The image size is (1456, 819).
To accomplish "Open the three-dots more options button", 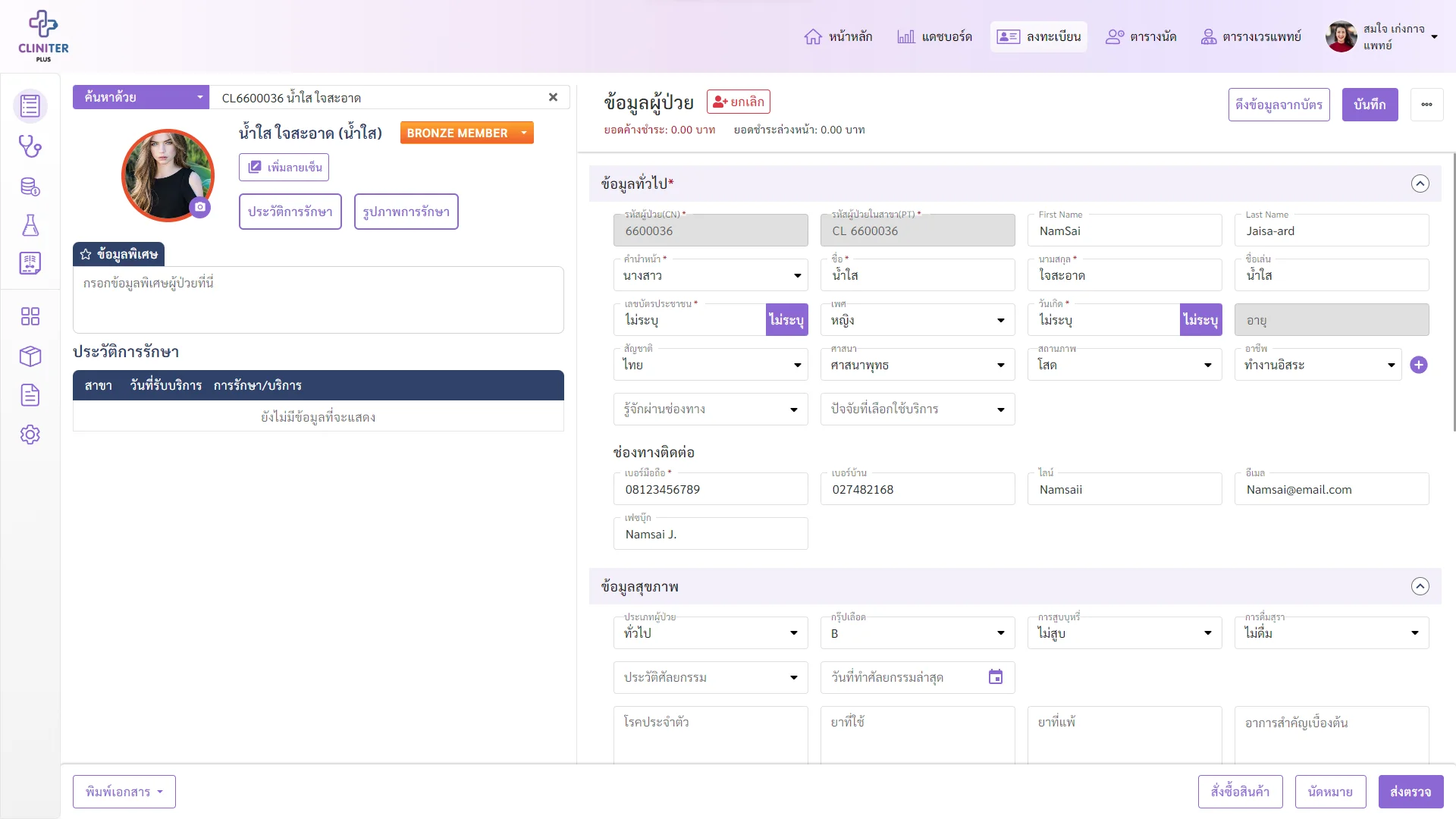I will click(x=1426, y=105).
